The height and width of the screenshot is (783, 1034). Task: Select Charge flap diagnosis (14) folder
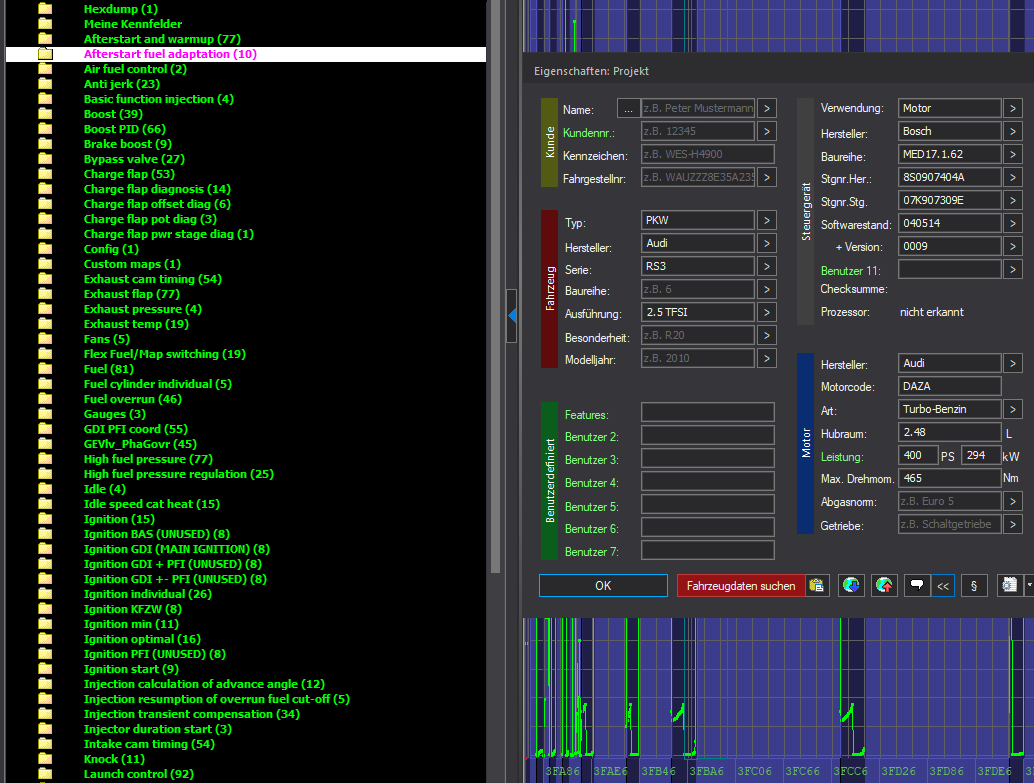click(x=158, y=189)
